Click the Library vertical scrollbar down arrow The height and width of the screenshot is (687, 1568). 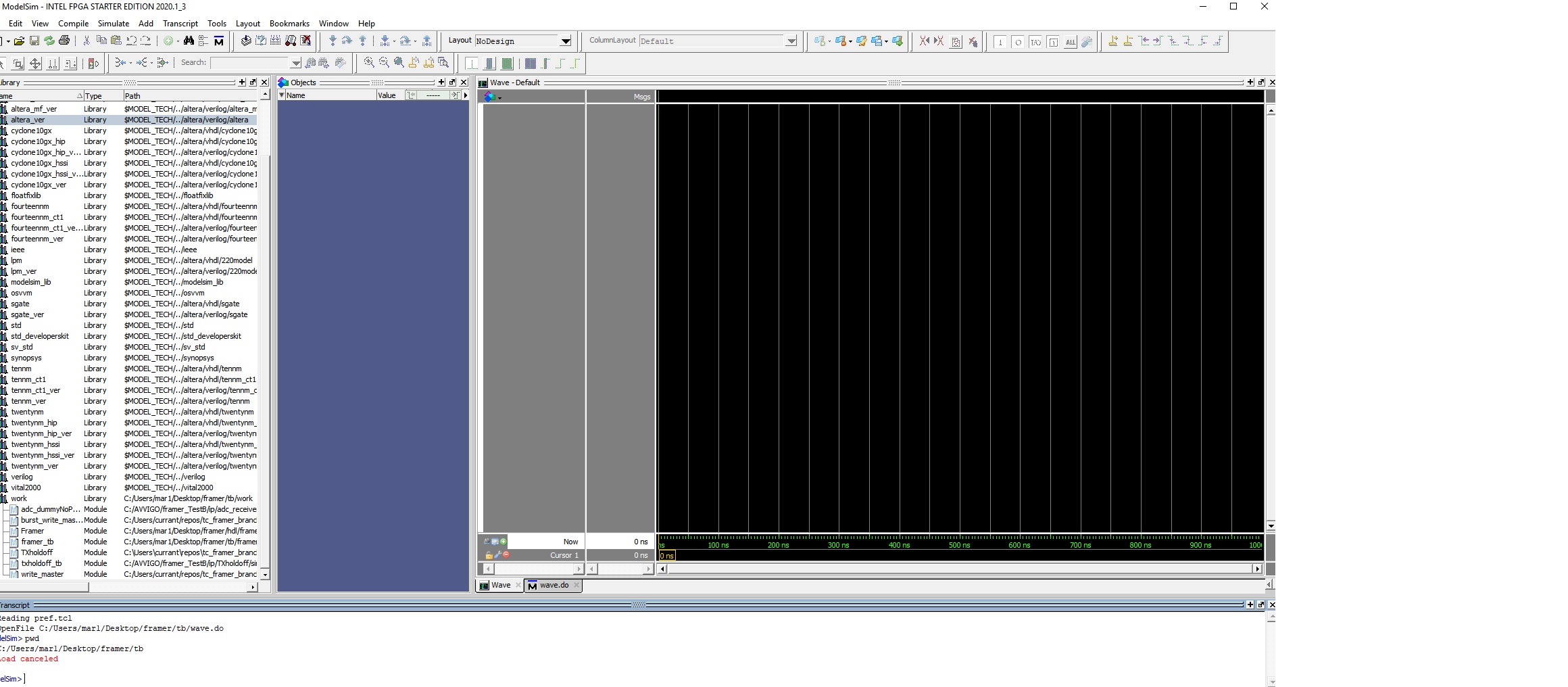265,574
